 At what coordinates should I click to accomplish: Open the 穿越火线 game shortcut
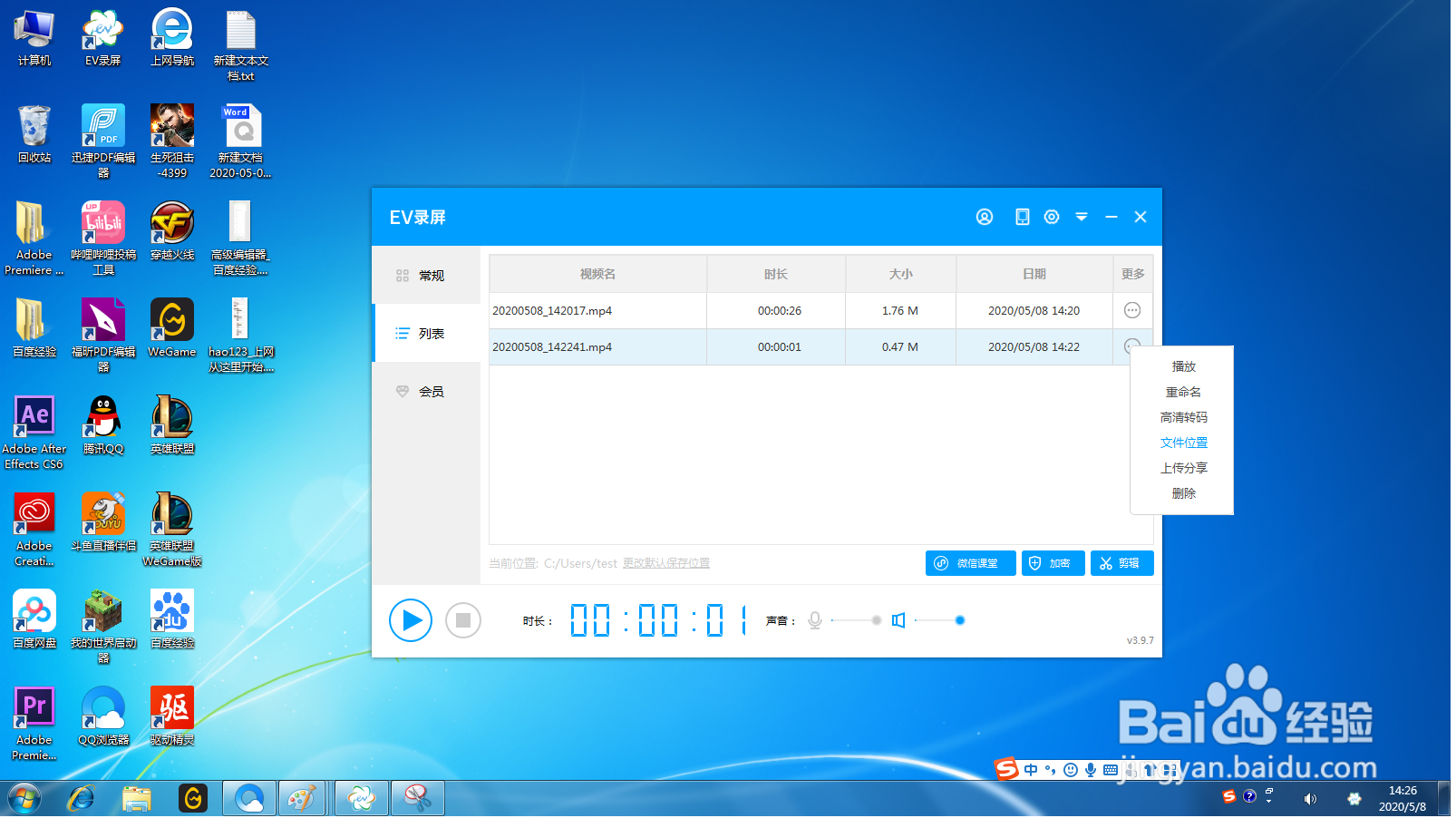[x=172, y=231]
